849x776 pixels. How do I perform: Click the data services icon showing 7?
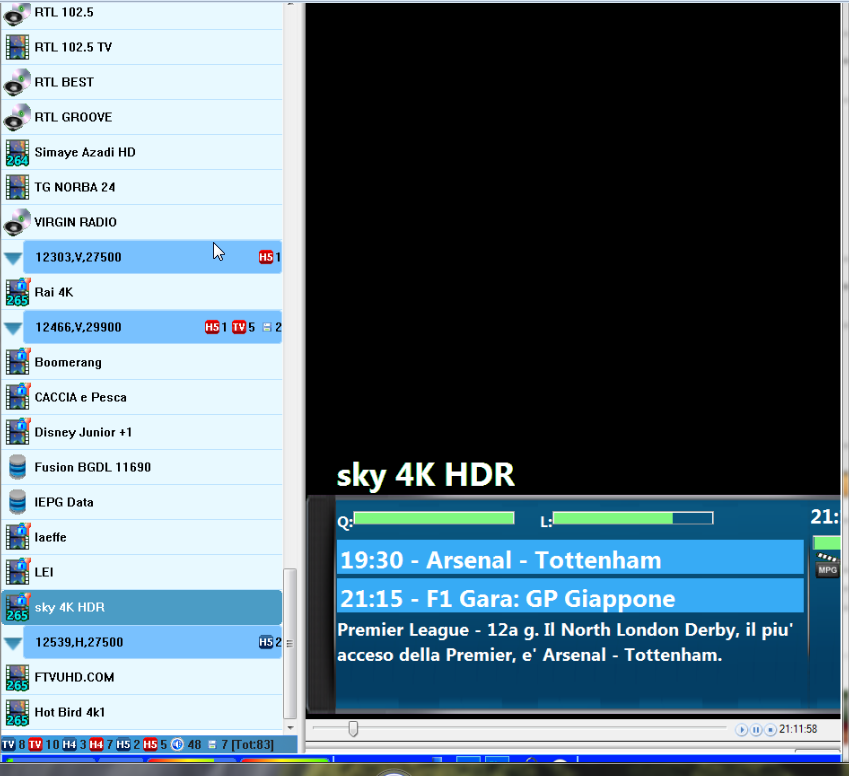(212, 745)
